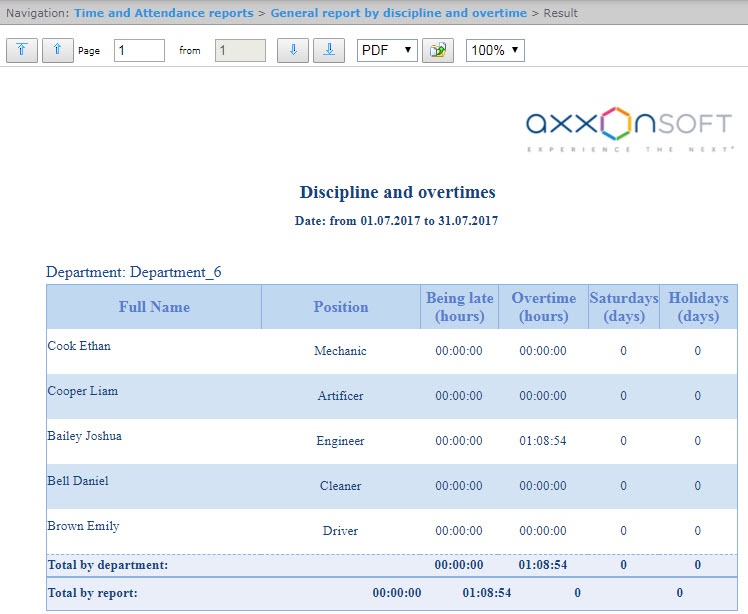This screenshot has height=614, width=748.
Task: Go to the next report page
Action: coord(292,50)
